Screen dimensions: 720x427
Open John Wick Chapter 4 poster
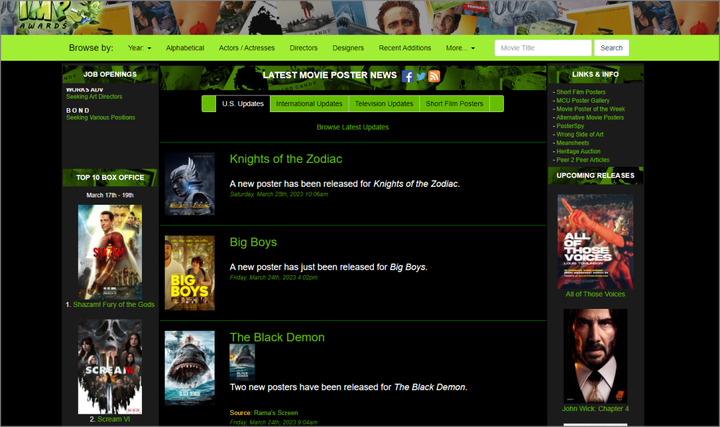coord(596,356)
